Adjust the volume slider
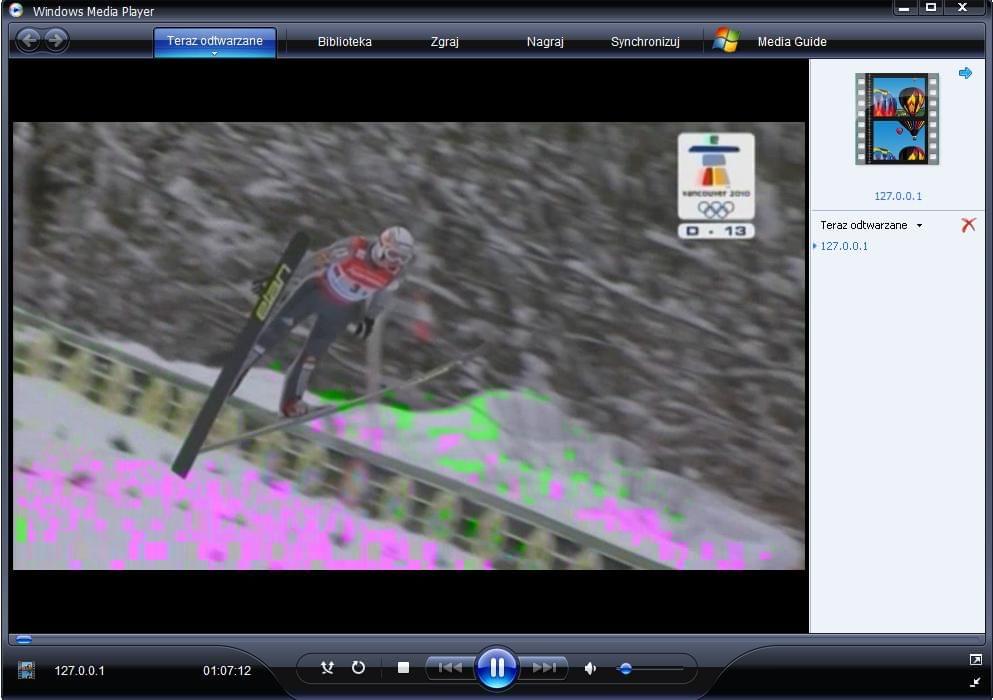The width and height of the screenshot is (993, 700). click(x=625, y=668)
